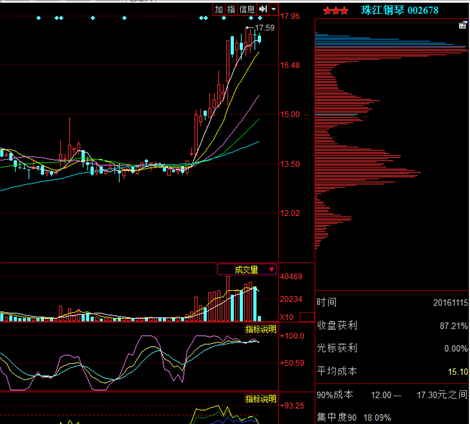Viewport: 470px width, 424px height.
Task: Select the latest cyan candlestick
Action: (259, 39)
